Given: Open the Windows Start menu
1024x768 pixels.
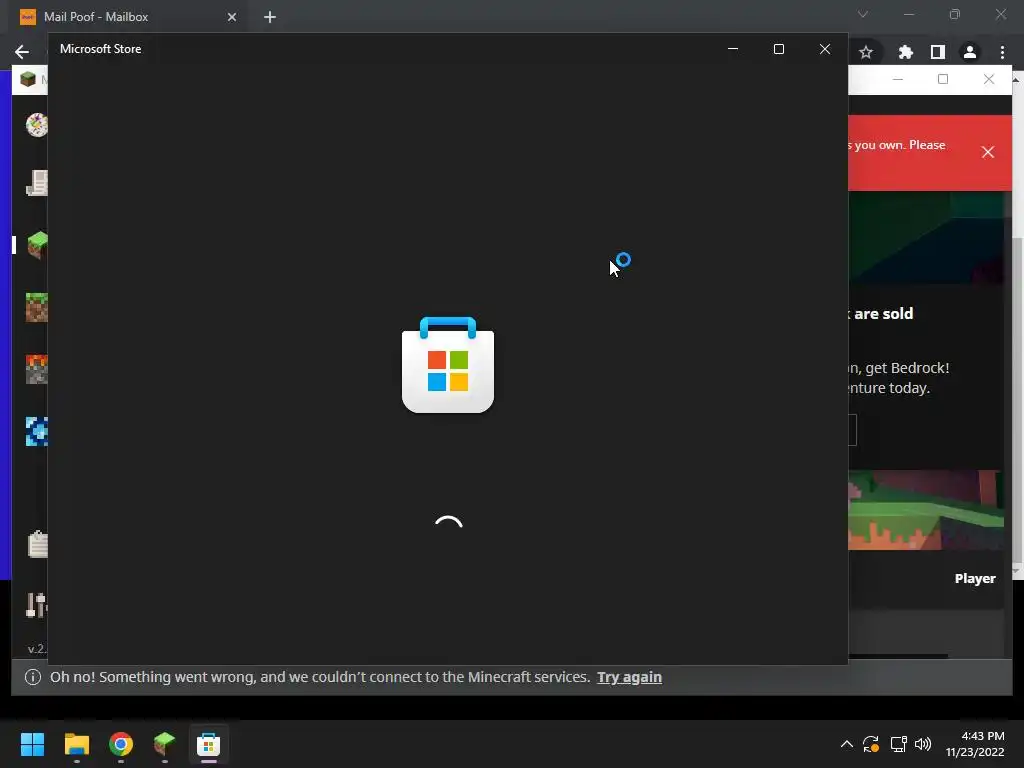Looking at the screenshot, I should [x=32, y=744].
